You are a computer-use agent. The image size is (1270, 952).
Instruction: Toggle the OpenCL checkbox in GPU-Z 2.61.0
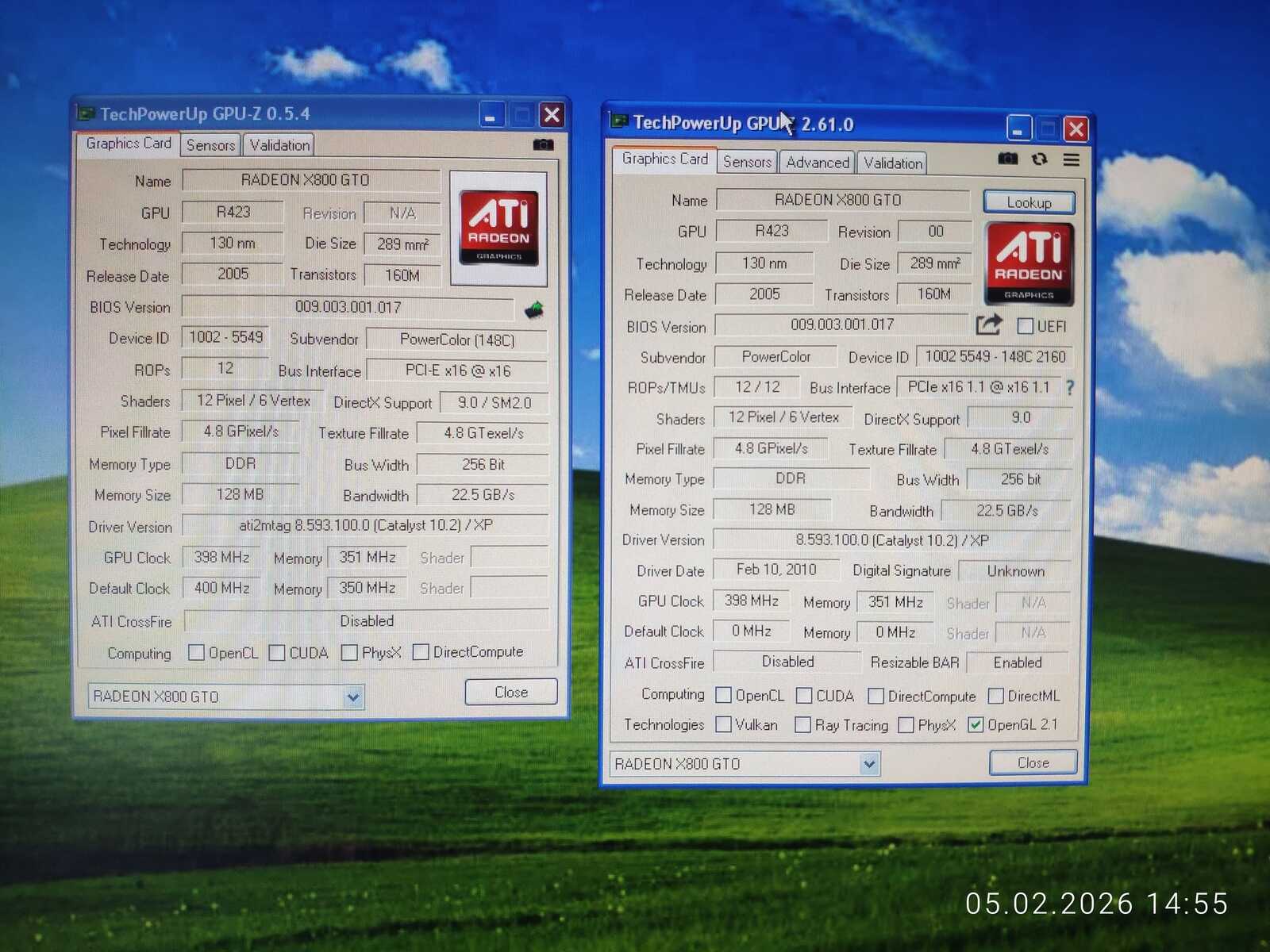(723, 695)
